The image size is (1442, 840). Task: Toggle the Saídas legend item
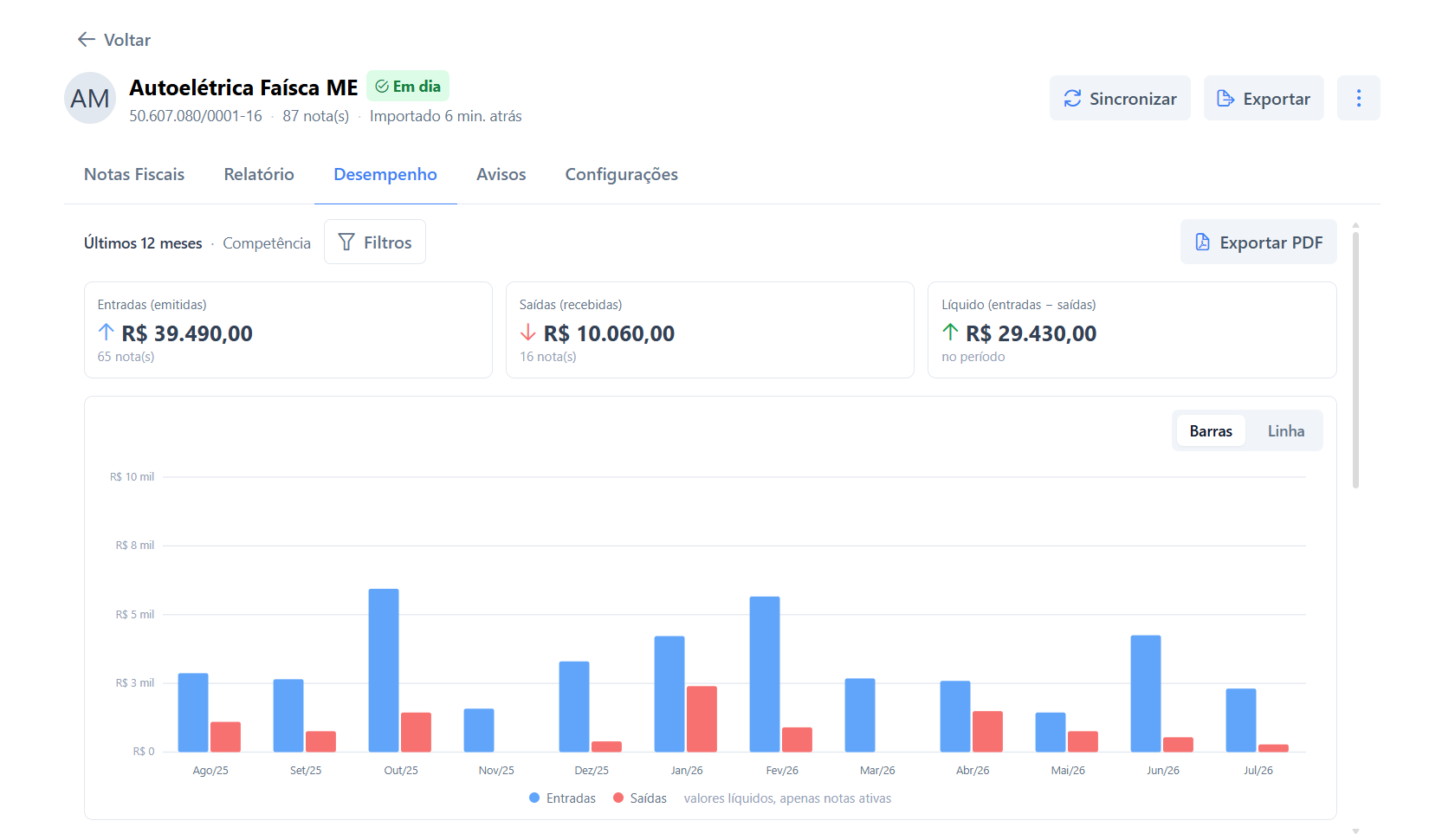coord(640,798)
